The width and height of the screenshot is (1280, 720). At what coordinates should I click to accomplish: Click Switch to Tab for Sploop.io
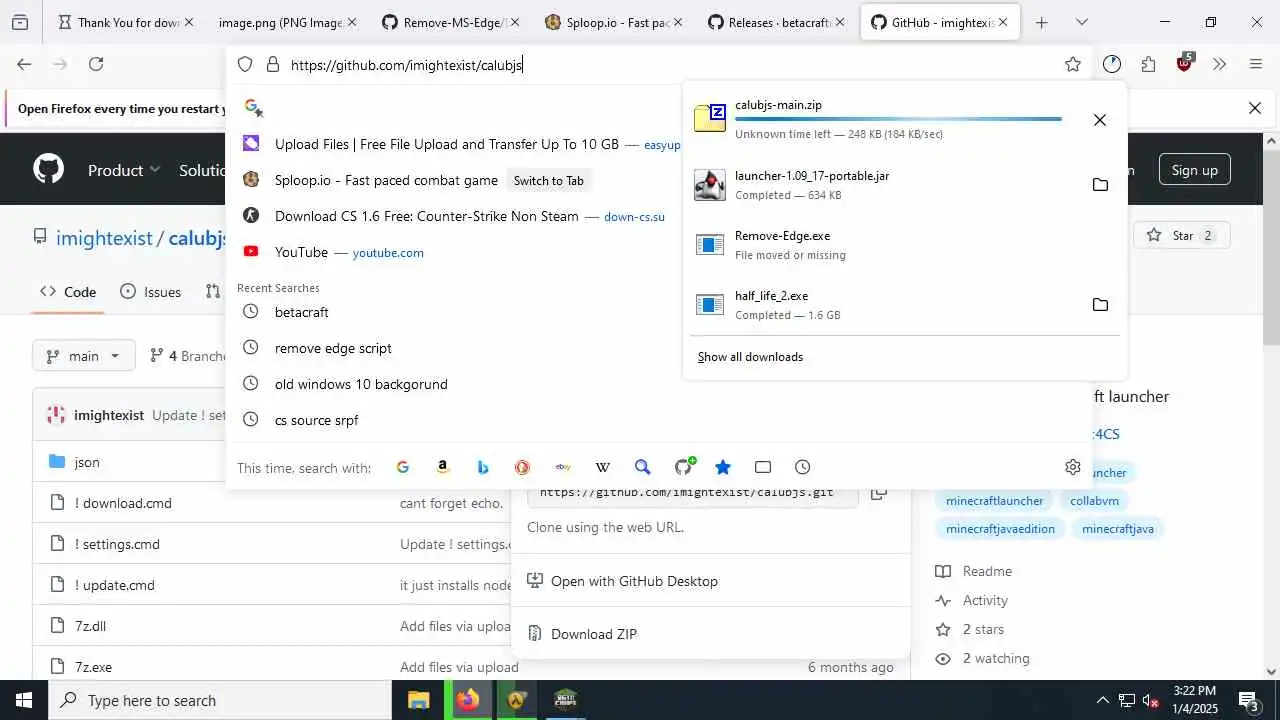tap(548, 181)
